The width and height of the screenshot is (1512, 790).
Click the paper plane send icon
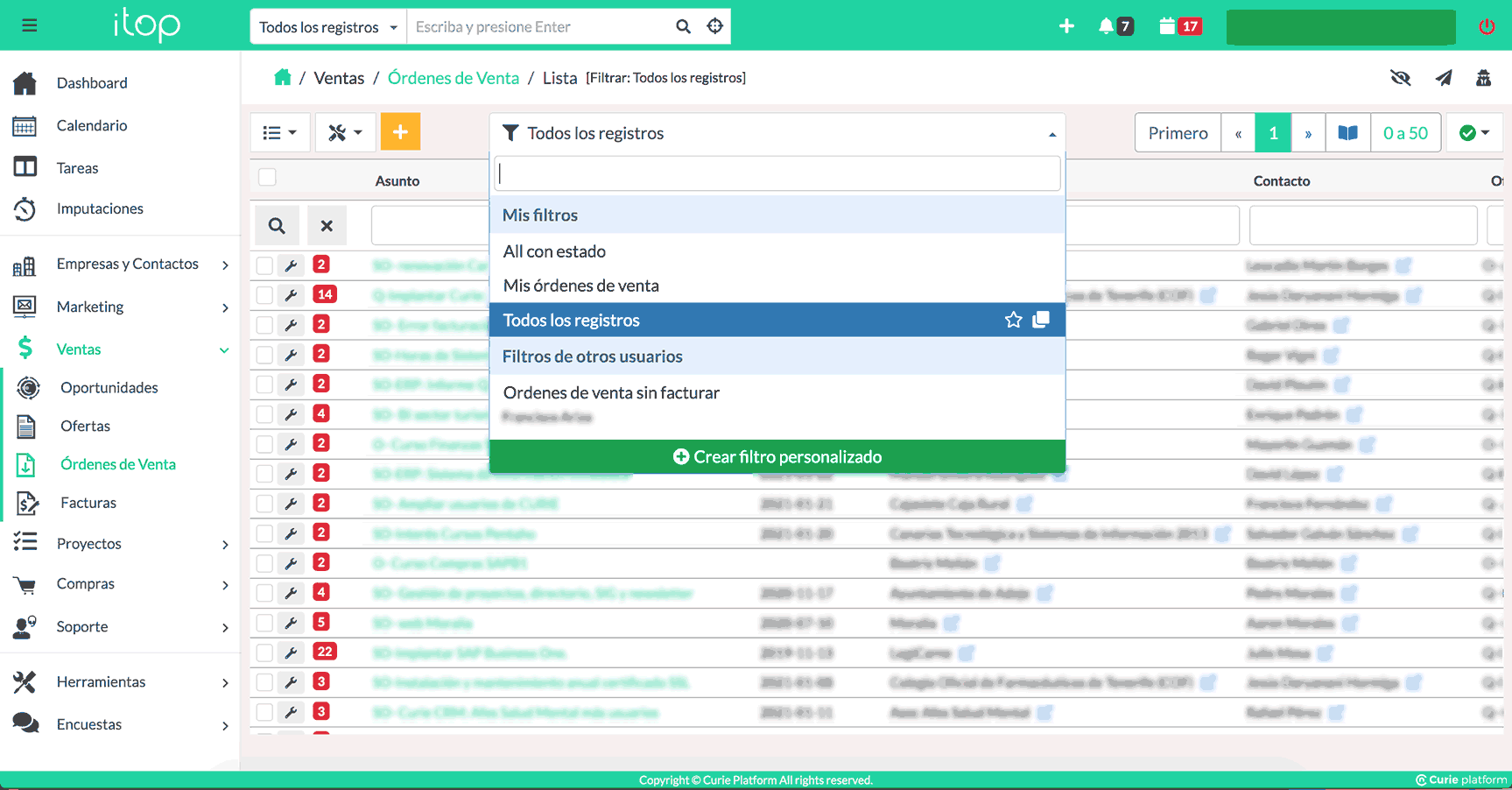click(x=1443, y=78)
